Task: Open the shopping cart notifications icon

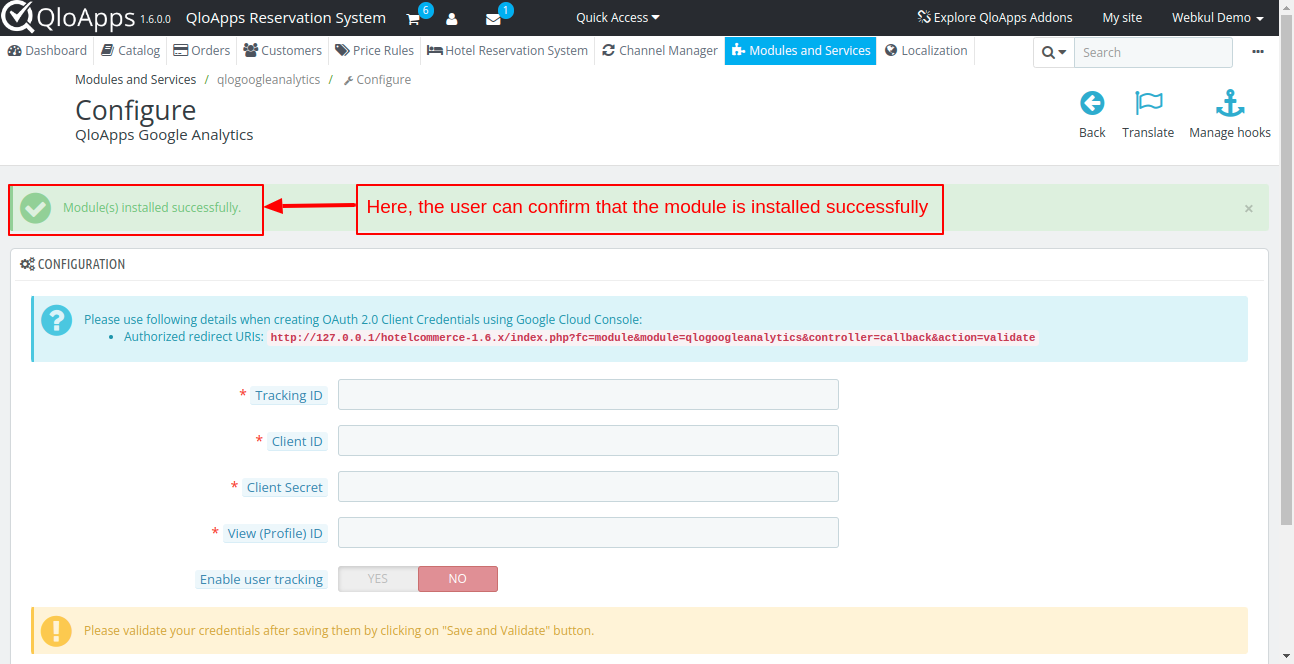Action: tap(413, 19)
